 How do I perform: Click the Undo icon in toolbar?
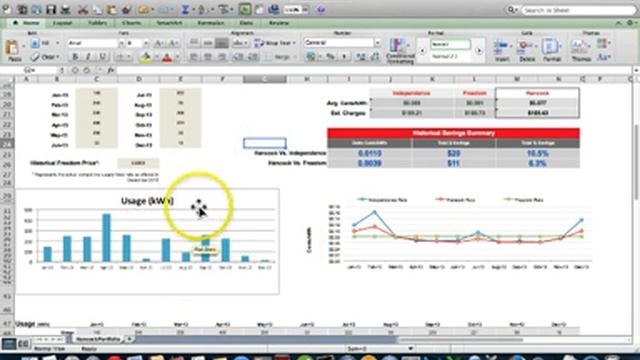[144, 9]
